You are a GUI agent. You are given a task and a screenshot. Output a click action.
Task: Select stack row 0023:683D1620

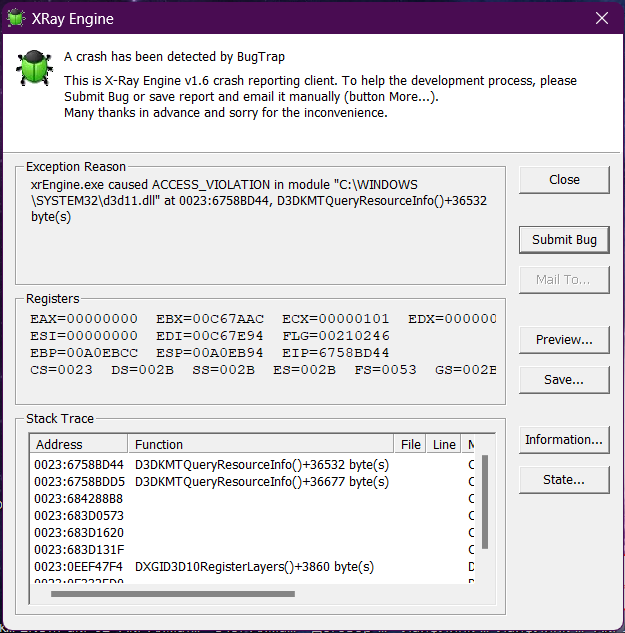(x=252, y=532)
